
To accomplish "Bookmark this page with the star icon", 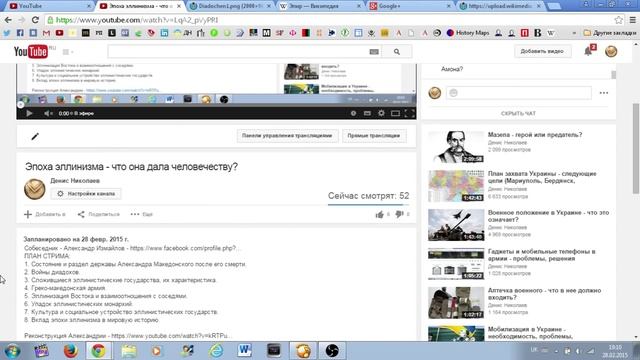I will 618,20.
